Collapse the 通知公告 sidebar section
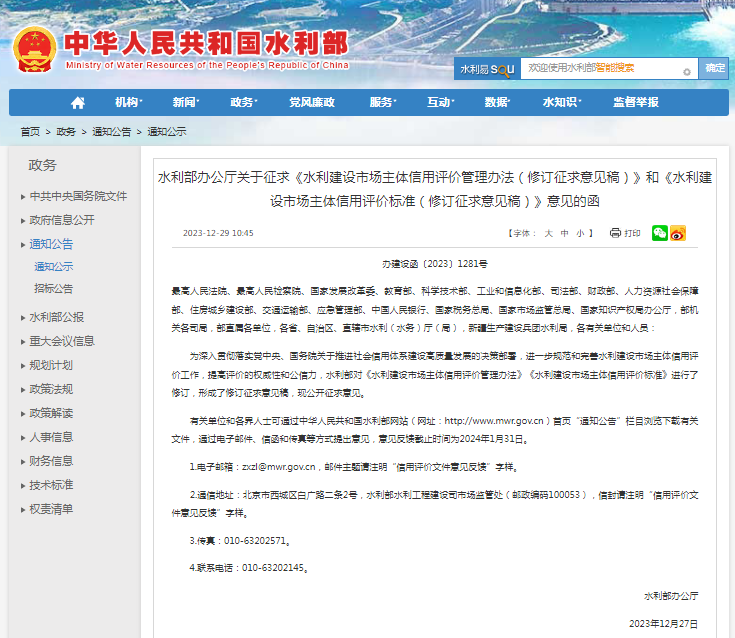The image size is (735, 638). point(50,244)
